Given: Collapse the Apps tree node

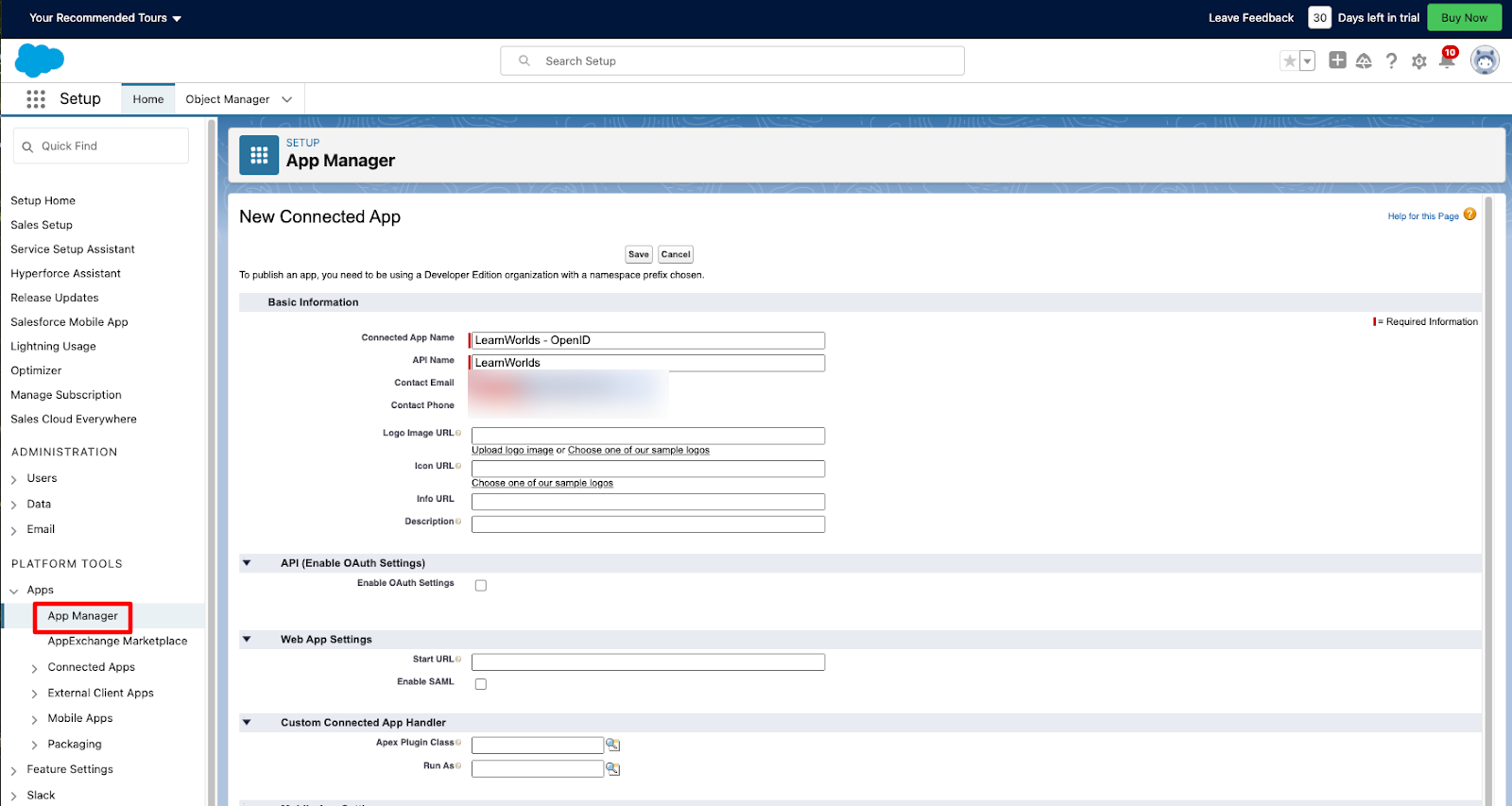Looking at the screenshot, I should tap(14, 591).
